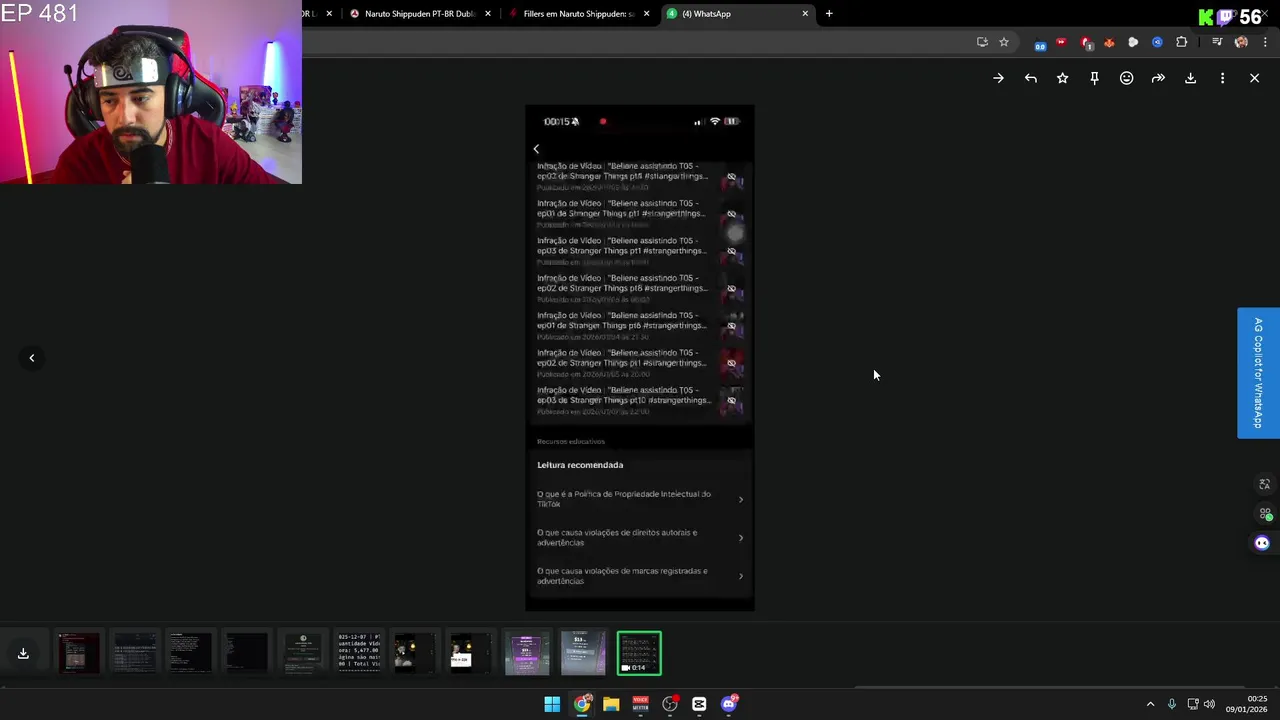The width and height of the screenshot is (1280, 720).
Task: Show hidden system tray icons
Action: [1150, 704]
